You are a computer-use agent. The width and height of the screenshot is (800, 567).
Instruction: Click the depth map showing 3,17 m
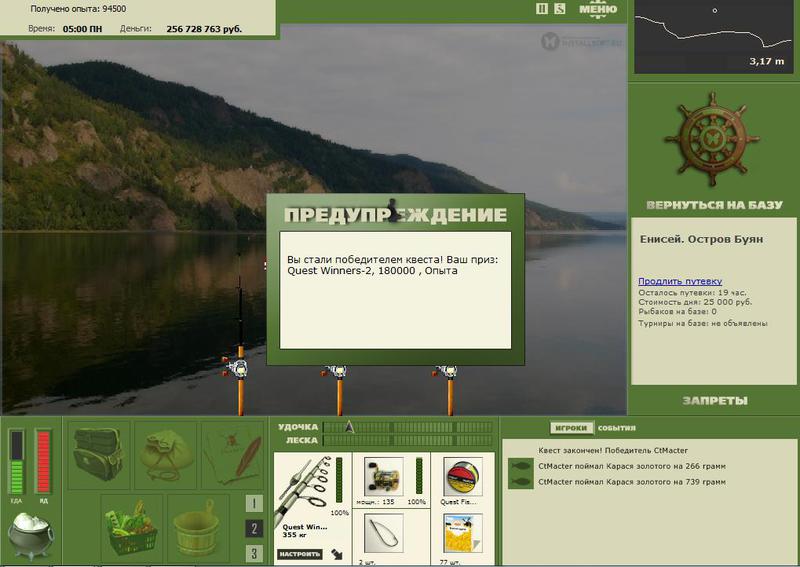coord(714,36)
